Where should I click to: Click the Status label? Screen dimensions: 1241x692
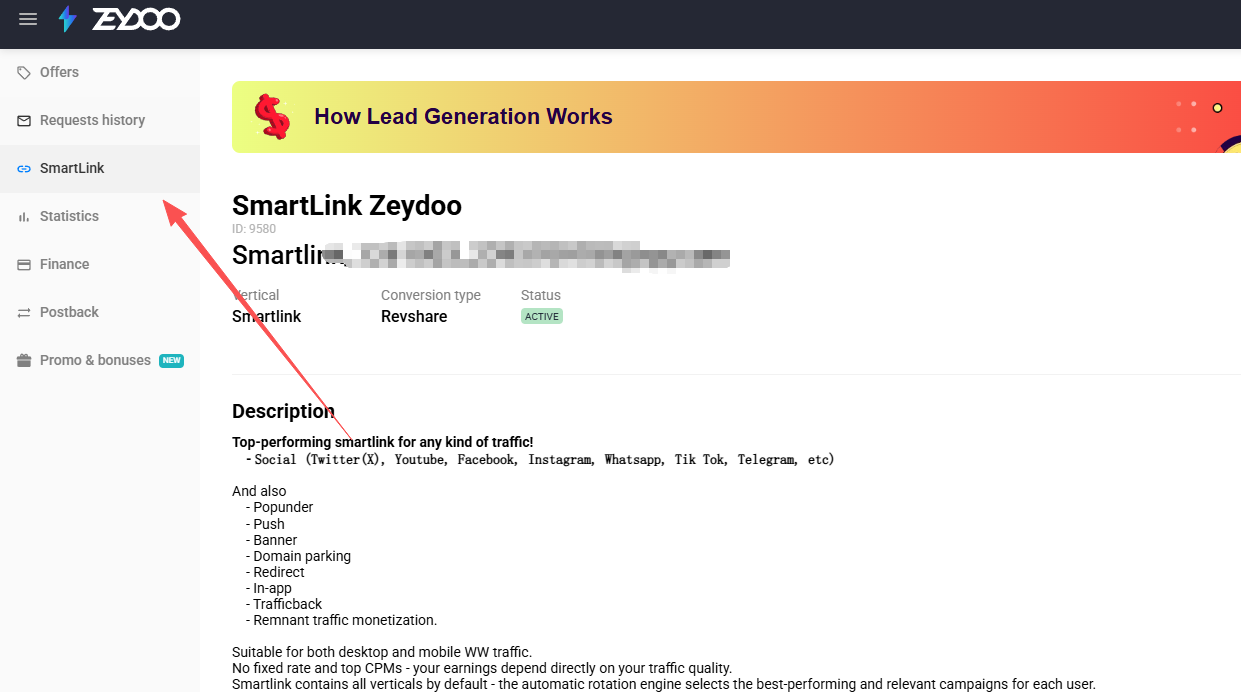[x=541, y=295]
